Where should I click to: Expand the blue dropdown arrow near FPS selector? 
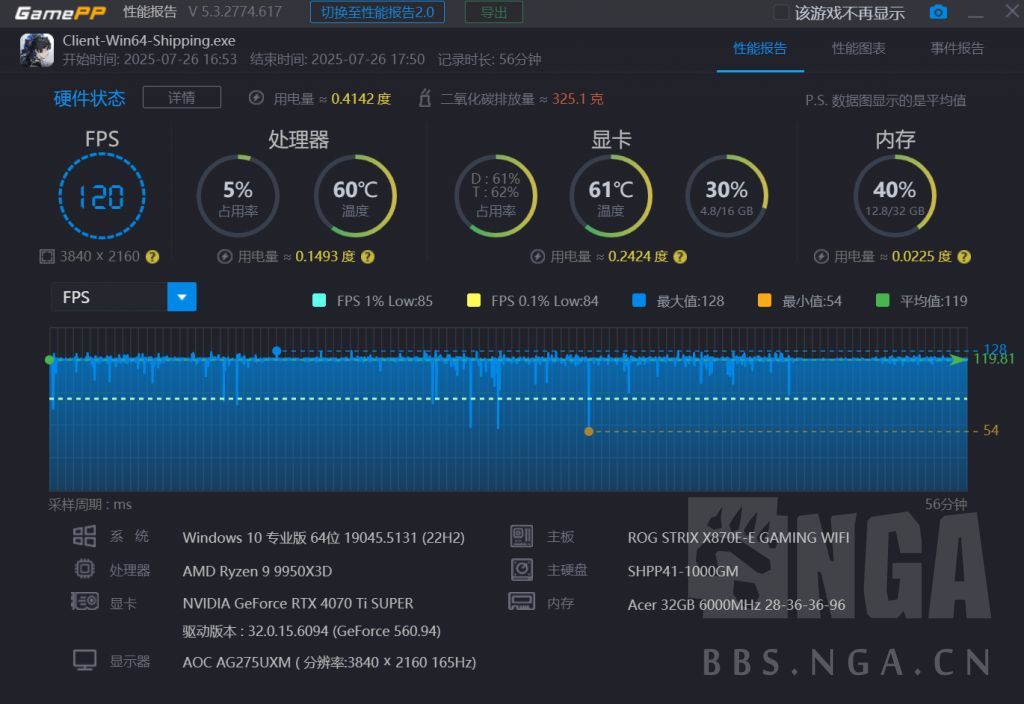(x=183, y=297)
